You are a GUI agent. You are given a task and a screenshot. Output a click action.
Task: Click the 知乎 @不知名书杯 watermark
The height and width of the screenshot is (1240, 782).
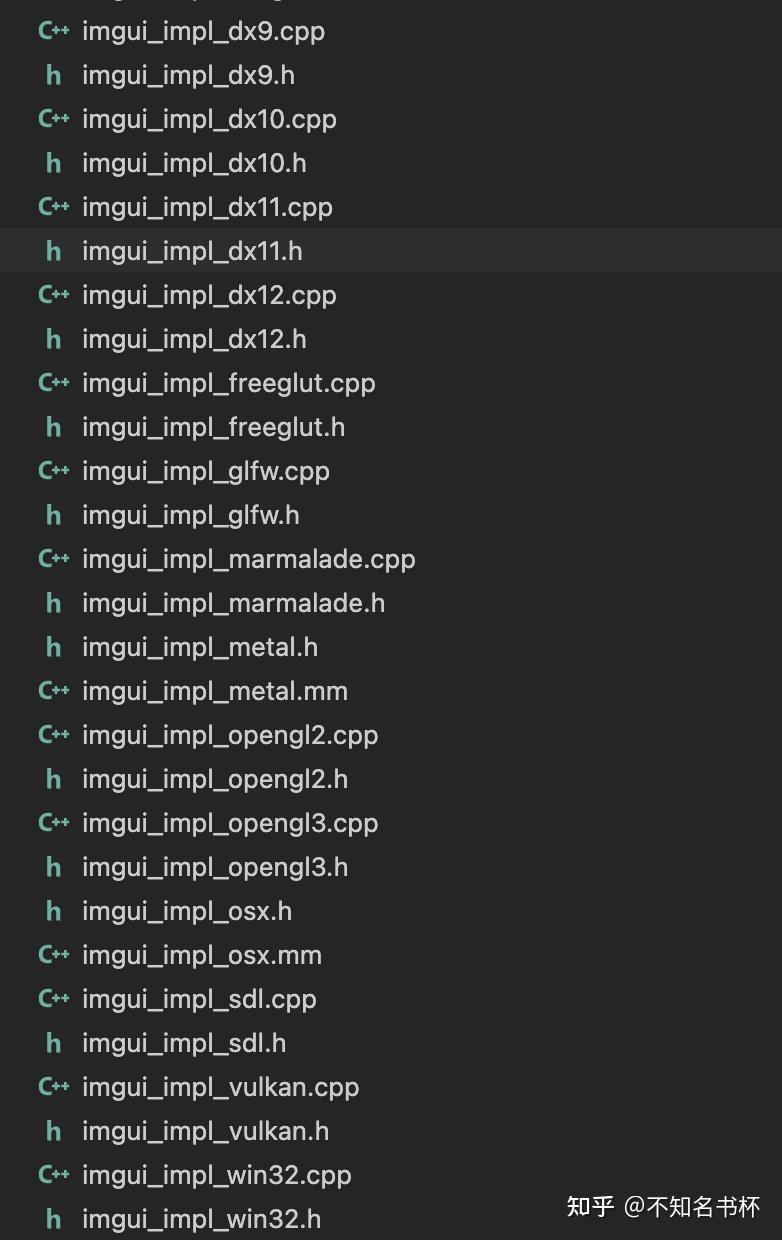[663, 1206]
